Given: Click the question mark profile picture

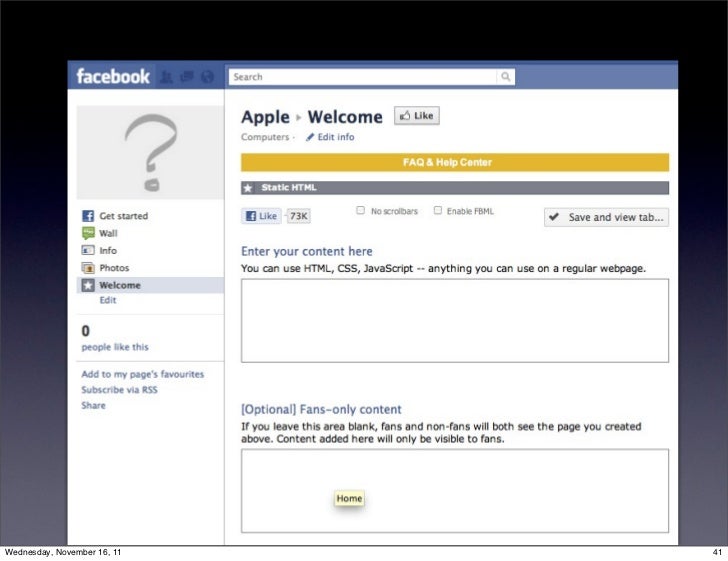Looking at the screenshot, I should coord(150,152).
